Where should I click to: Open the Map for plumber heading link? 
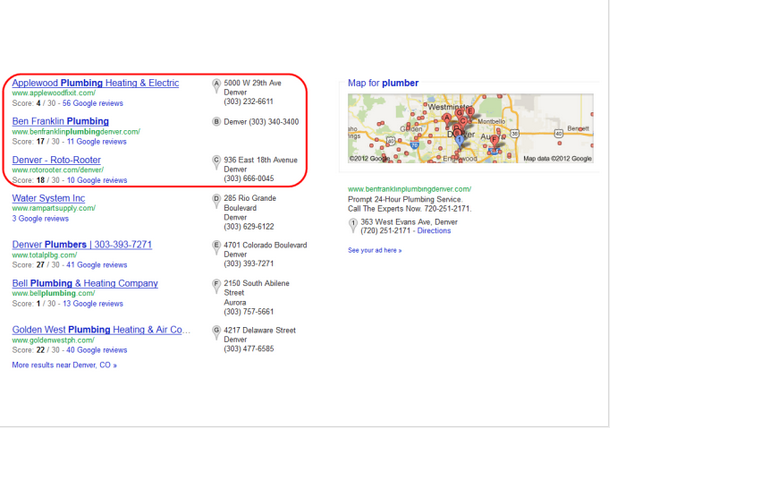coord(383,83)
